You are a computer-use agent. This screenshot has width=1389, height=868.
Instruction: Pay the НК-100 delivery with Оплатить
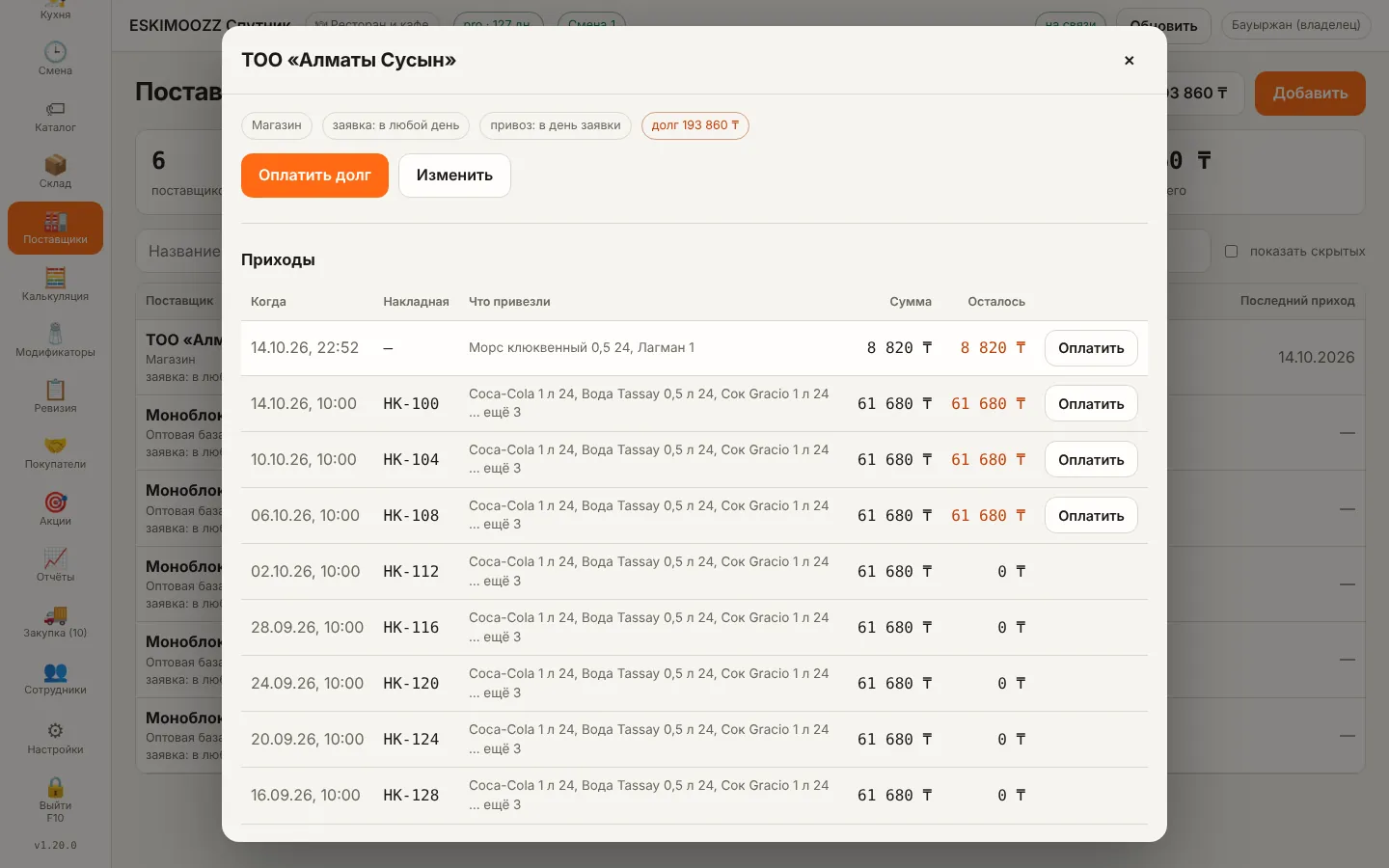[x=1091, y=404]
